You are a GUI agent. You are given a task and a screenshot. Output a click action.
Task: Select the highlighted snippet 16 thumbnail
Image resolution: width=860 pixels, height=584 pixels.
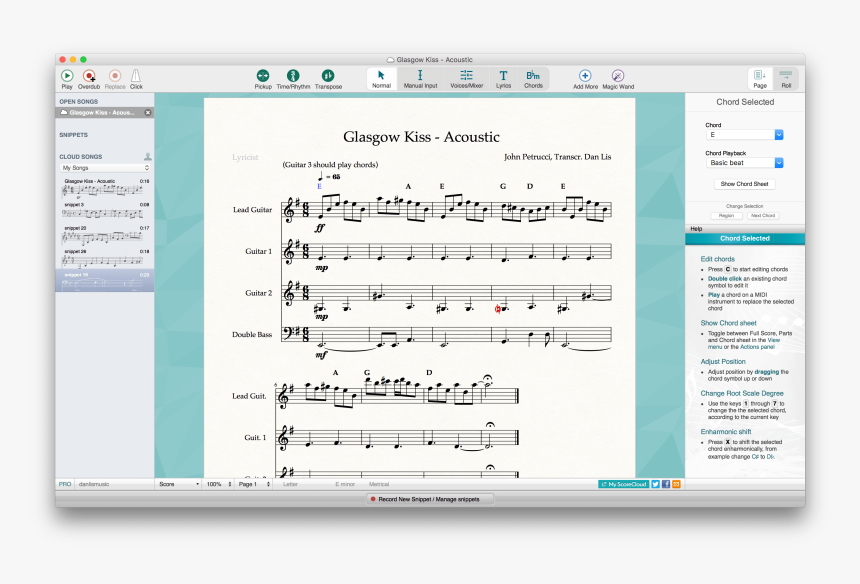pos(104,281)
